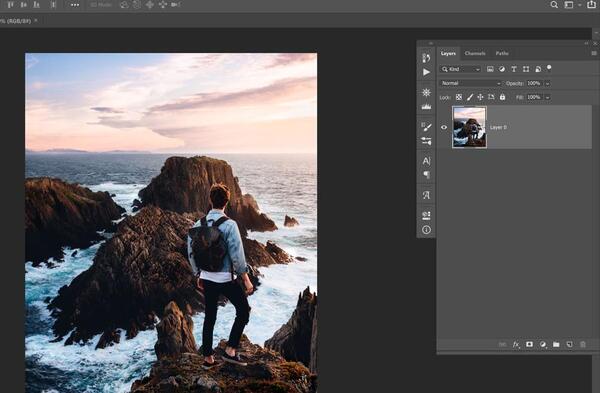Click the 3D camera zoom icon

[x=176, y=5]
